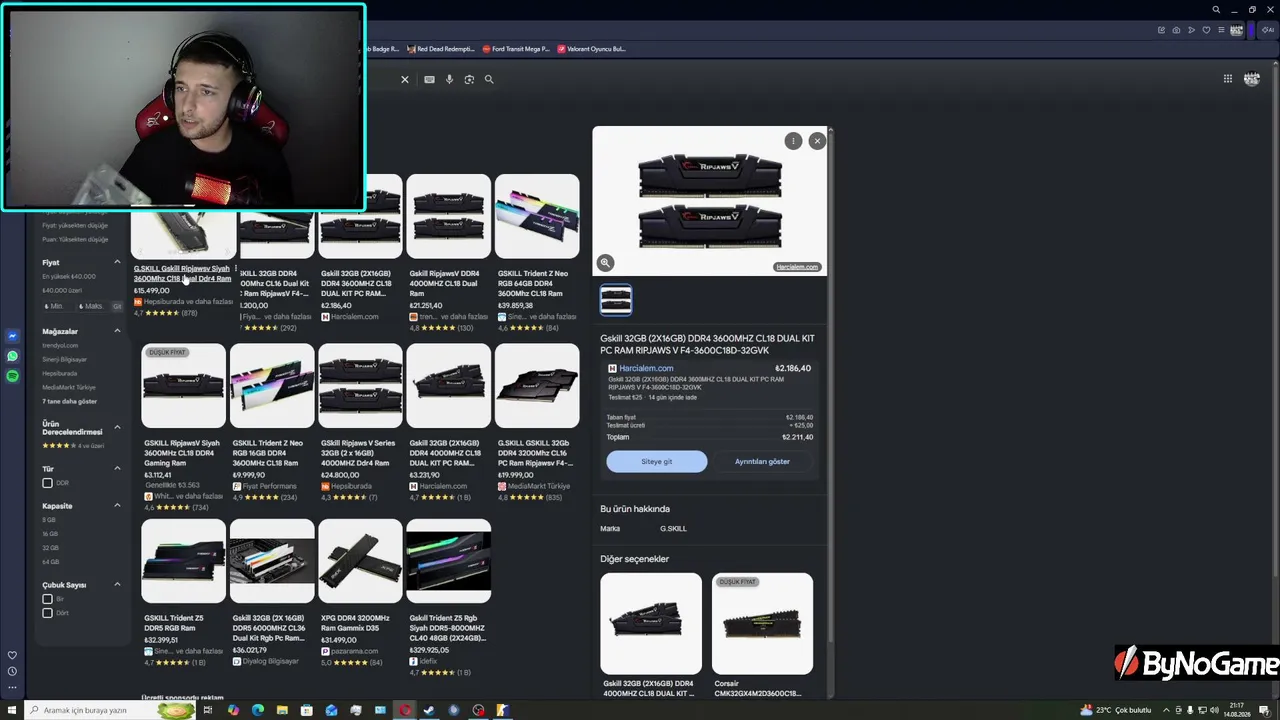Filter by 4 stars and above rating
The width and height of the screenshot is (1280, 720).
click(73, 446)
